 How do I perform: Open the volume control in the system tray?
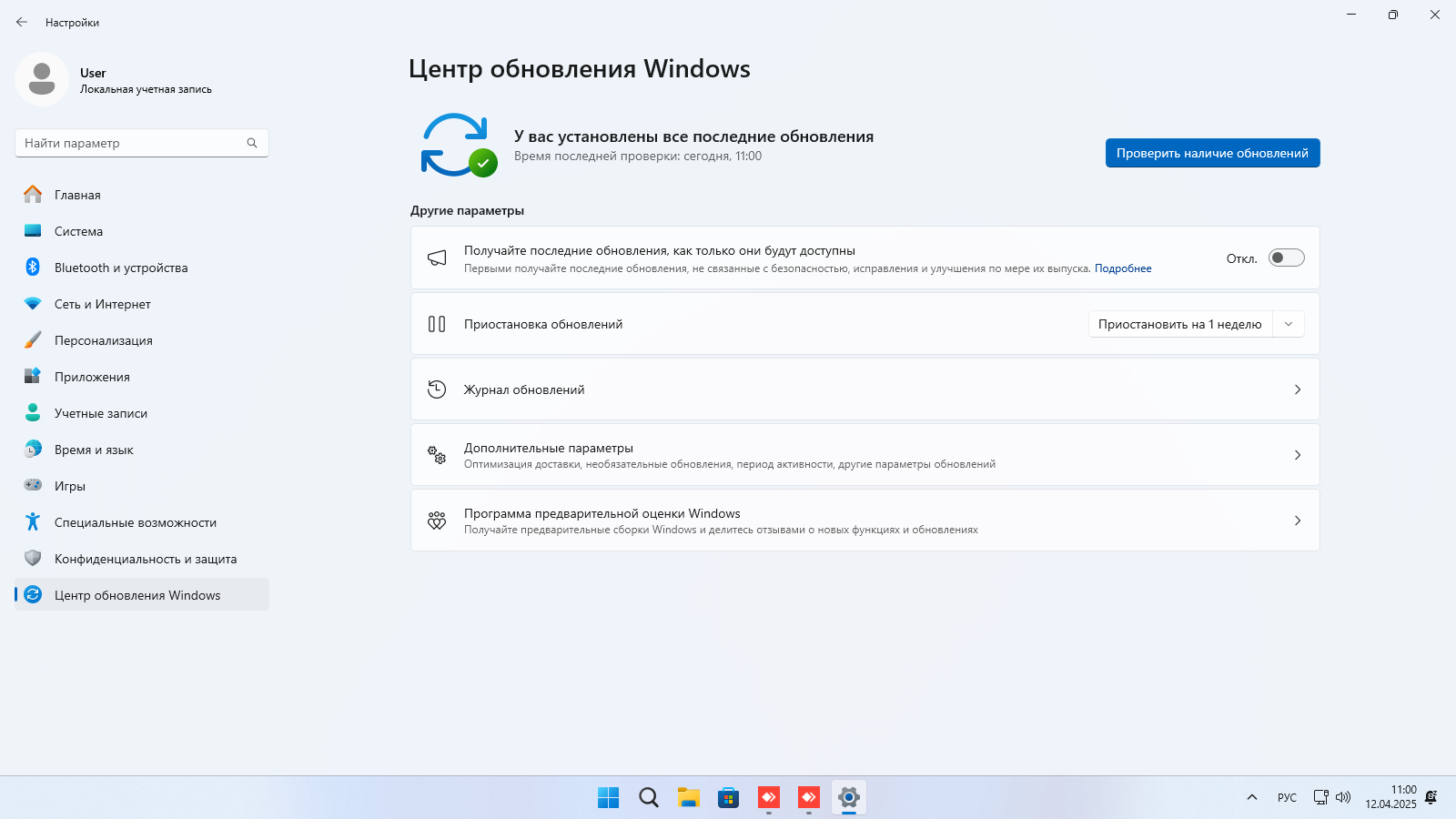tap(1343, 798)
